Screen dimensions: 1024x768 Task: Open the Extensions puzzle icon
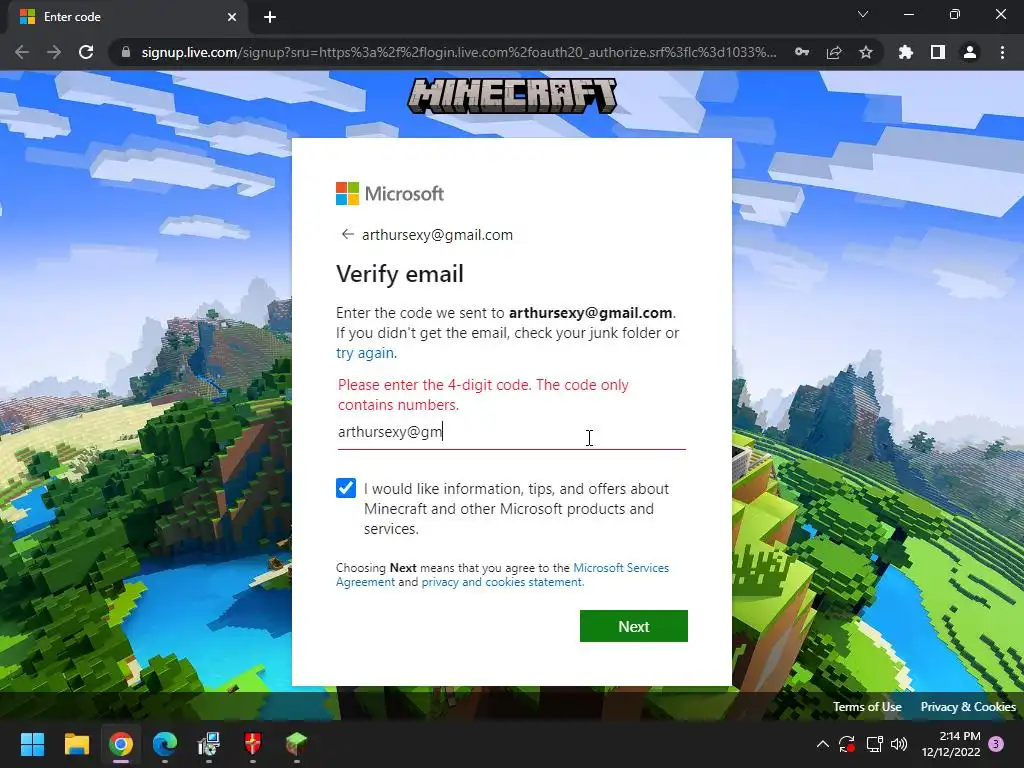click(x=905, y=52)
